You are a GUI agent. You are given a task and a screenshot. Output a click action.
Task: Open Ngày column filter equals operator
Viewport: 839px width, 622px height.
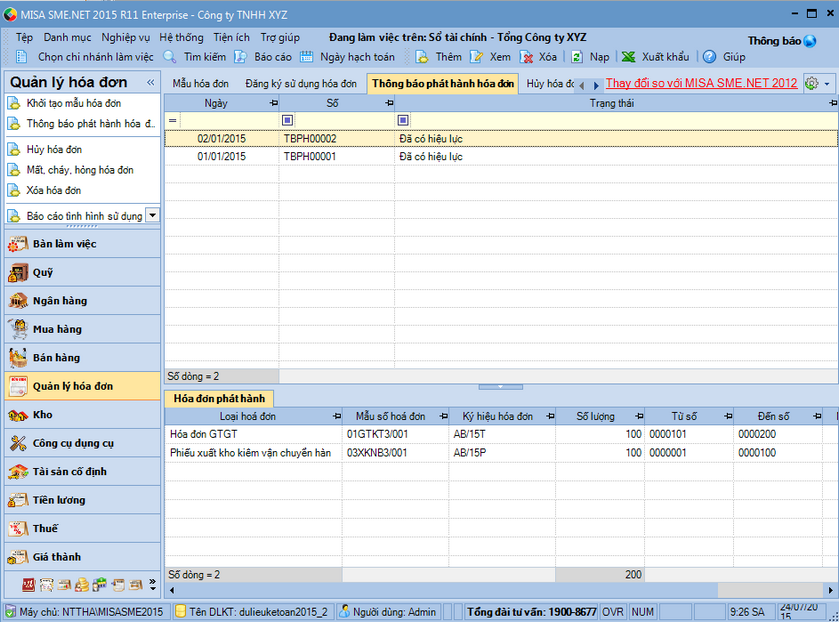coord(172,120)
